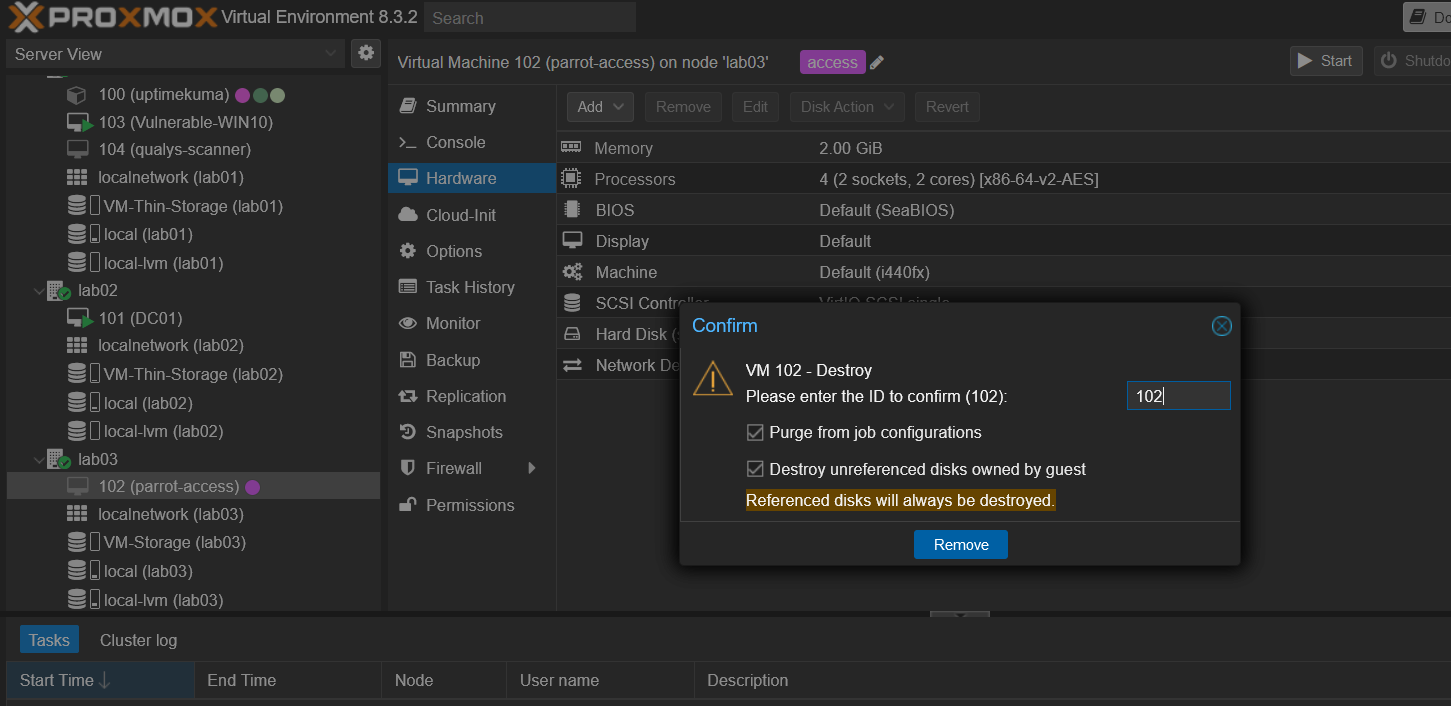Click the Network Device arrows icon
The image size is (1451, 706).
tap(572, 366)
